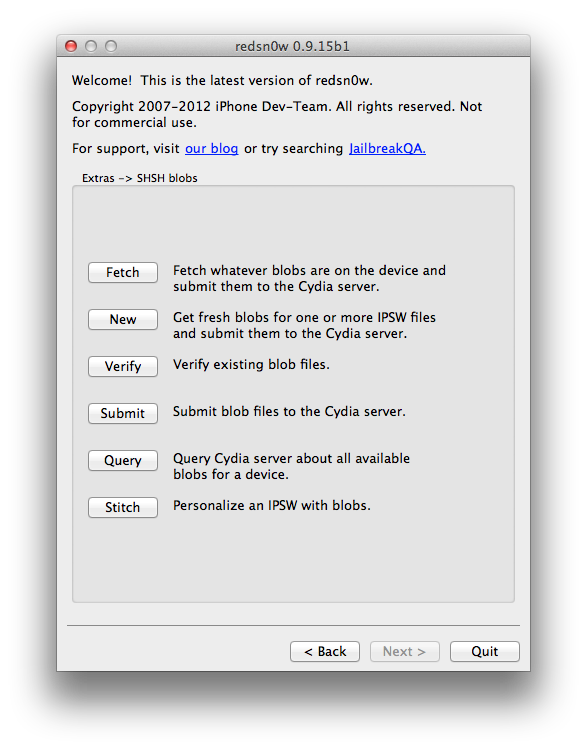The height and width of the screenshot is (750, 587).
Task: Select the Stitch button
Action: [122, 507]
